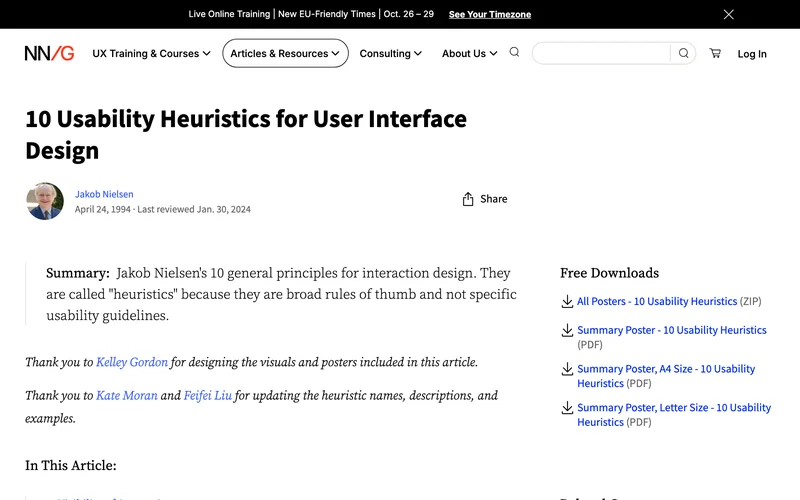Submit search with magnifier inside search box

pos(683,53)
